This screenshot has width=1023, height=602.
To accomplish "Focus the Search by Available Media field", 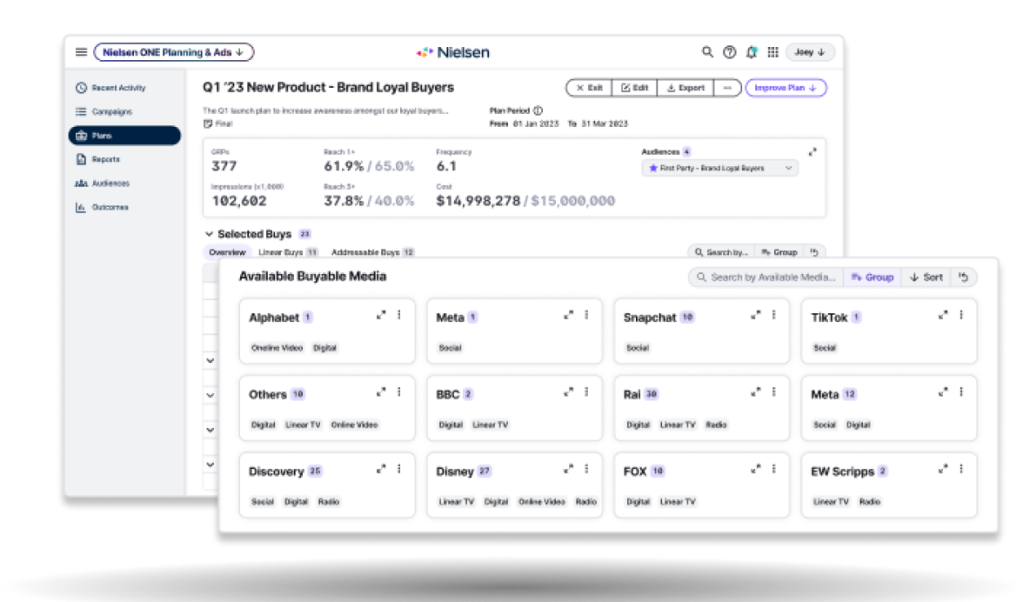I will (x=766, y=277).
